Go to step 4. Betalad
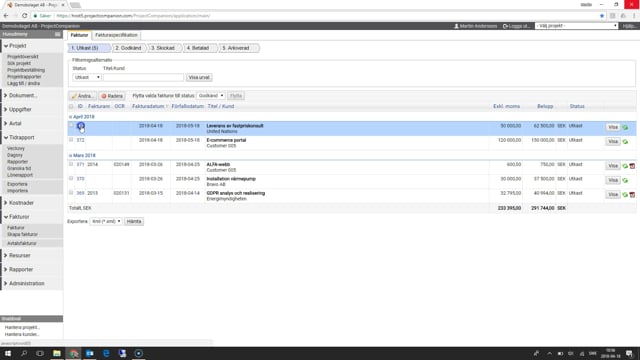The width and height of the screenshot is (640, 360). pyautogui.click(x=198, y=48)
